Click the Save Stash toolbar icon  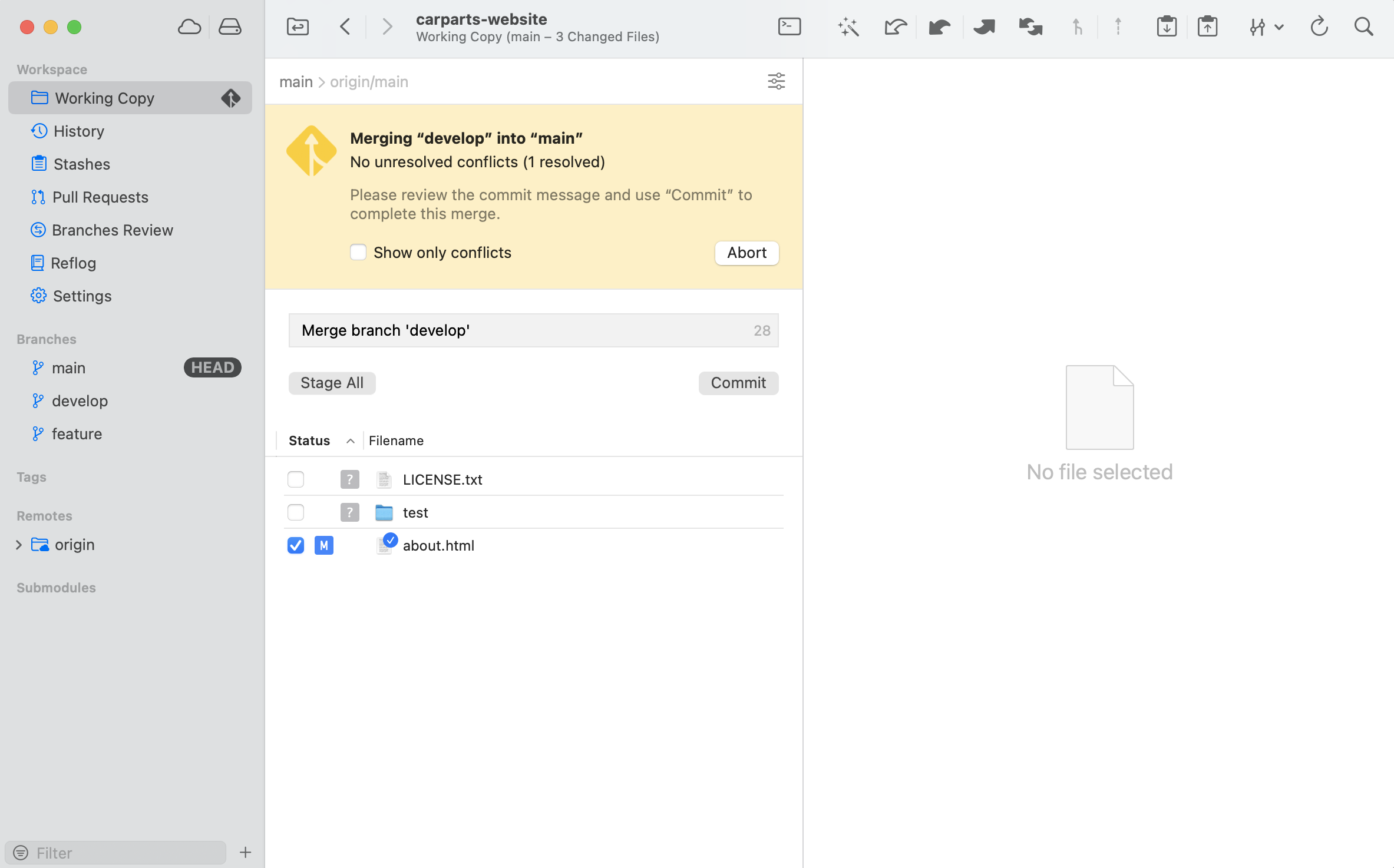point(1166,26)
